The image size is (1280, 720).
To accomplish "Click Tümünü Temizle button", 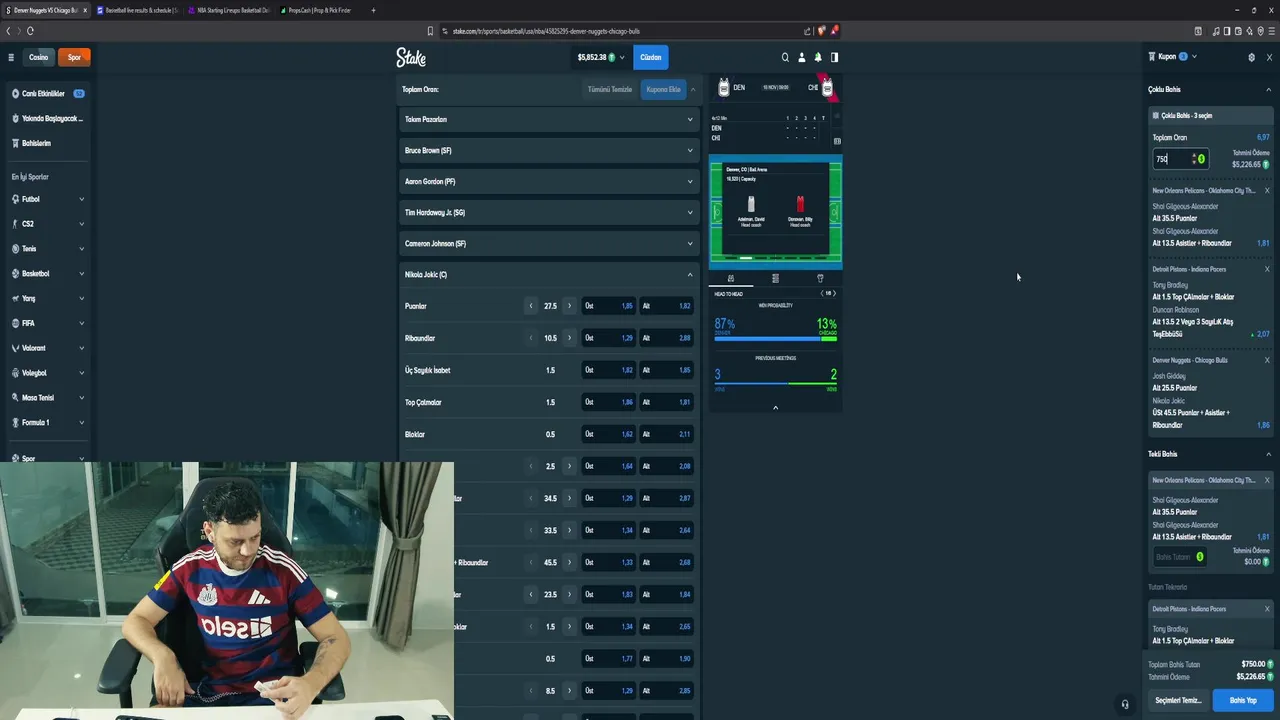I will pyautogui.click(x=610, y=89).
